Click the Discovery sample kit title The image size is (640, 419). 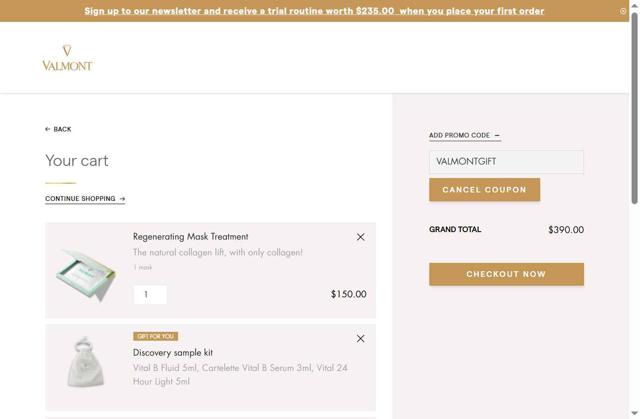(173, 353)
